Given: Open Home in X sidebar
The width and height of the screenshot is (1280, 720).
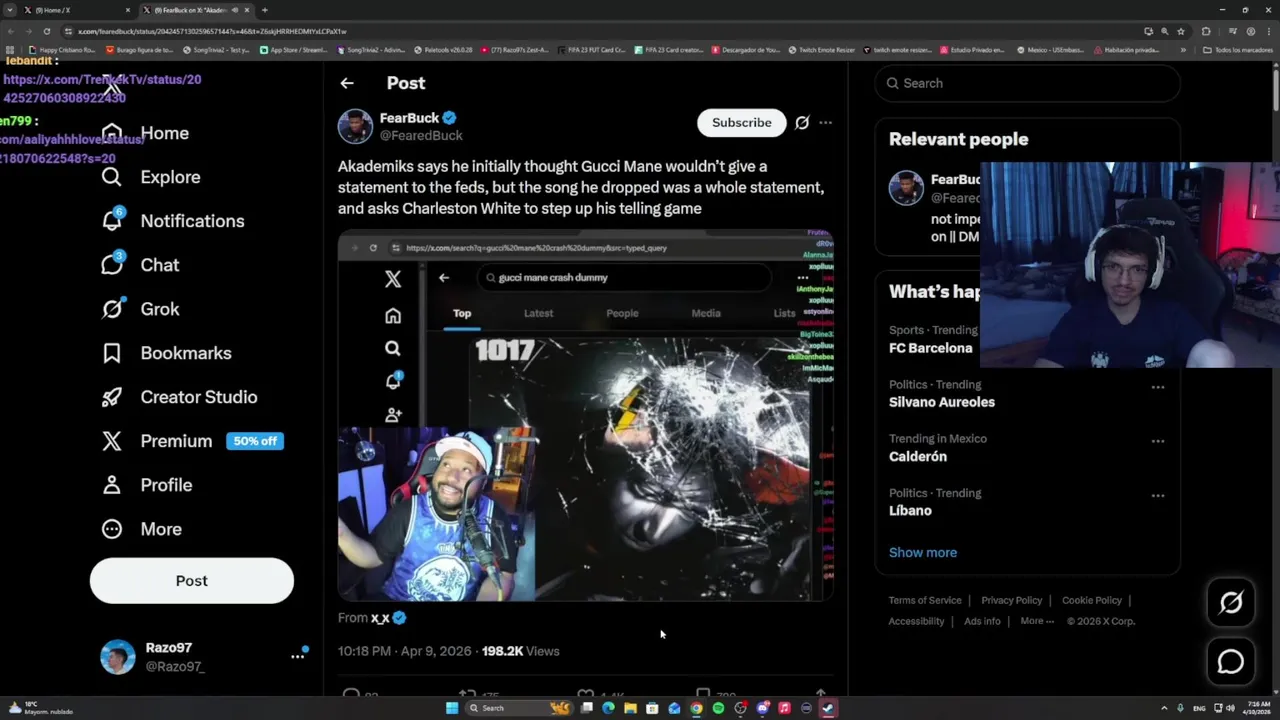Looking at the screenshot, I should click(x=146, y=133).
